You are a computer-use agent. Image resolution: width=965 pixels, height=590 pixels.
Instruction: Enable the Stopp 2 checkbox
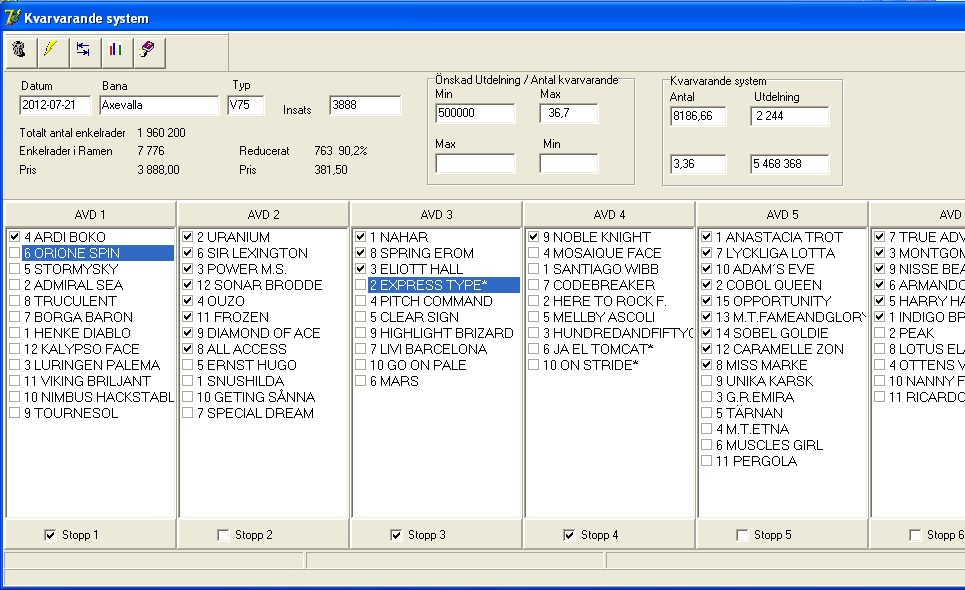(x=223, y=535)
